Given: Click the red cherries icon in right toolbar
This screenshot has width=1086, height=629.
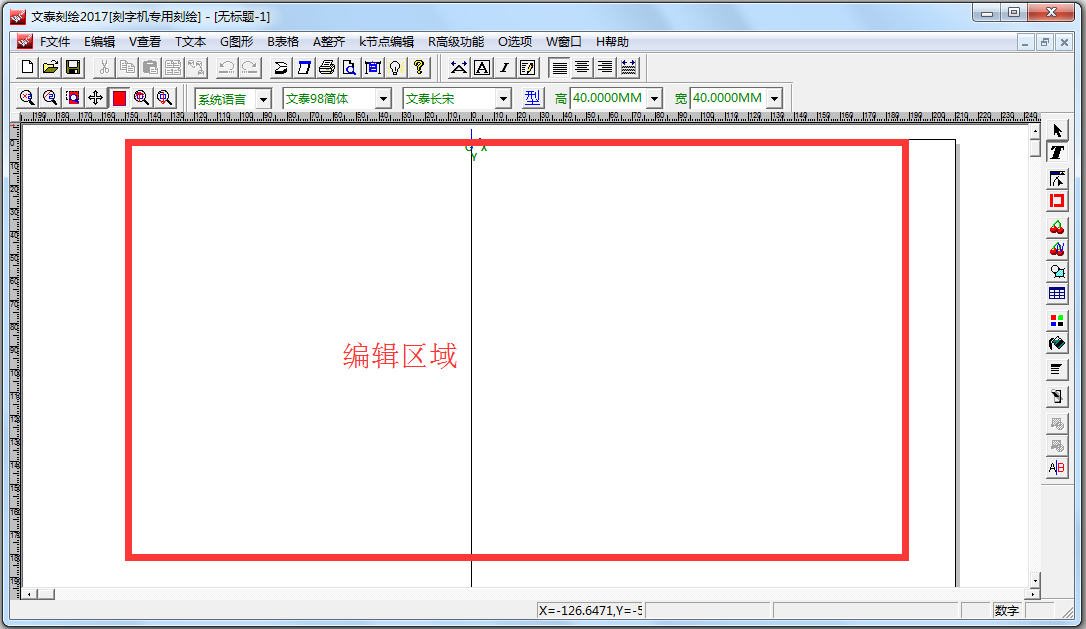Looking at the screenshot, I should 1057,227.
